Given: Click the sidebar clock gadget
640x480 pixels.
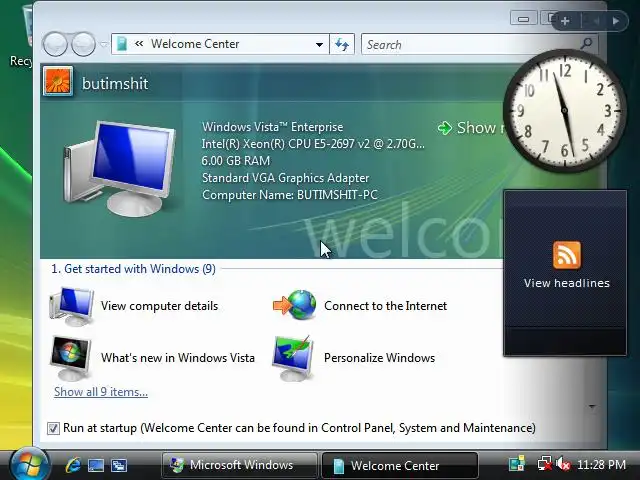Looking at the screenshot, I should pos(565,111).
